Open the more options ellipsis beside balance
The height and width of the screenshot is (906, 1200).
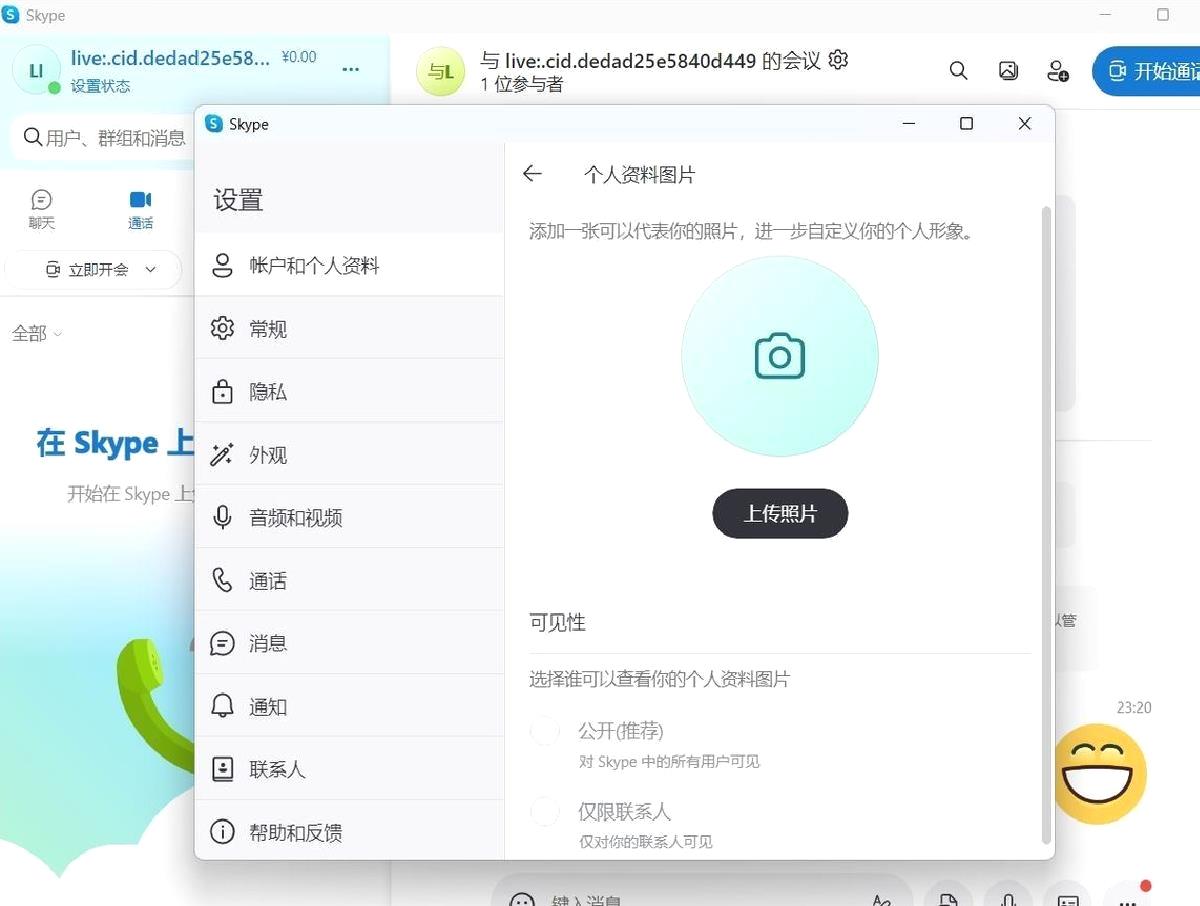[351, 69]
